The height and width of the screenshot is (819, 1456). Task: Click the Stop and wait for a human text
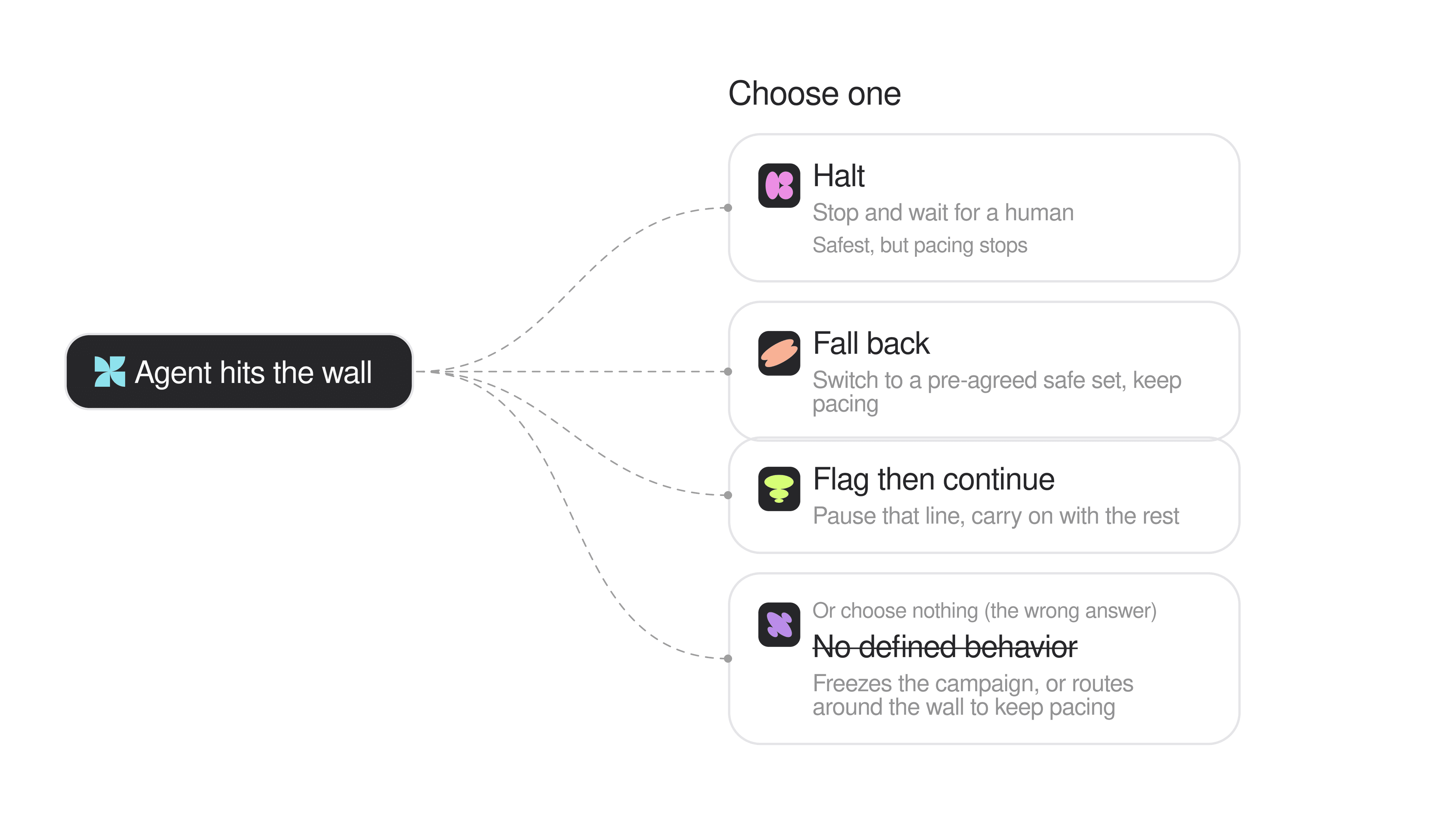(943, 212)
